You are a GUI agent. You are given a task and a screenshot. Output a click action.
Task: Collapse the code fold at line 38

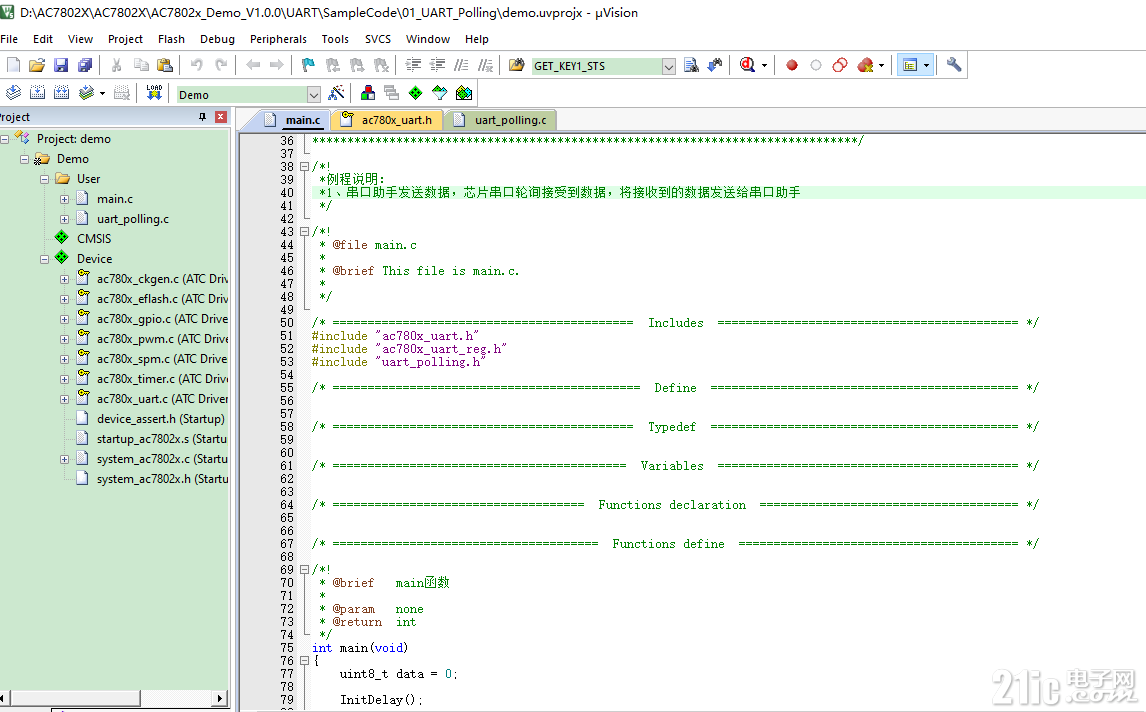coord(305,167)
